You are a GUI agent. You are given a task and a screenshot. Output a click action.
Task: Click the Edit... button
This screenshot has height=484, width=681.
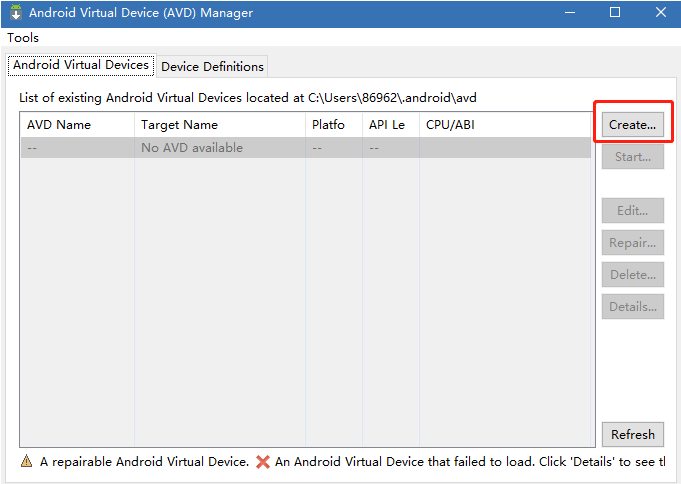632,211
